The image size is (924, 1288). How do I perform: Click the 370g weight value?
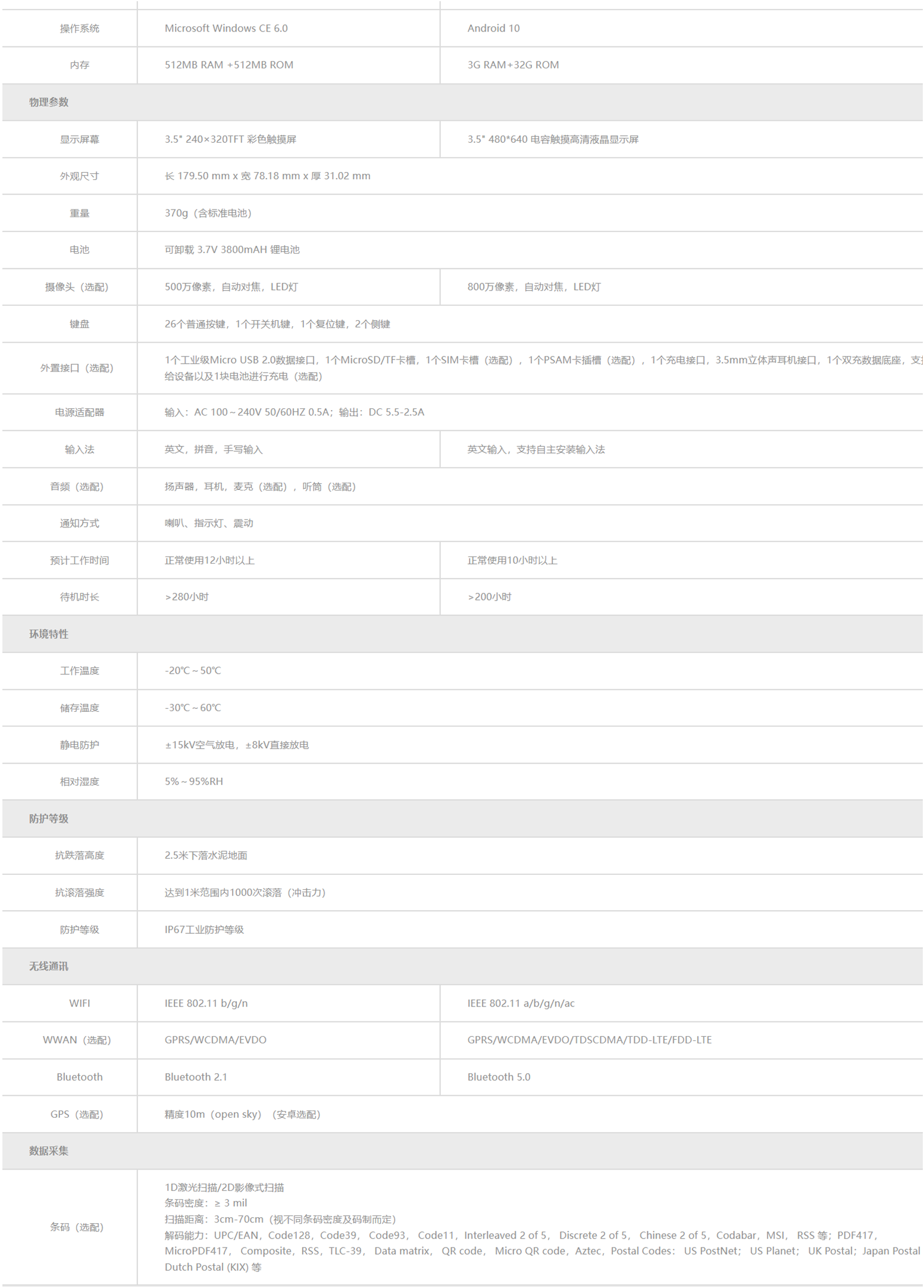[208, 213]
